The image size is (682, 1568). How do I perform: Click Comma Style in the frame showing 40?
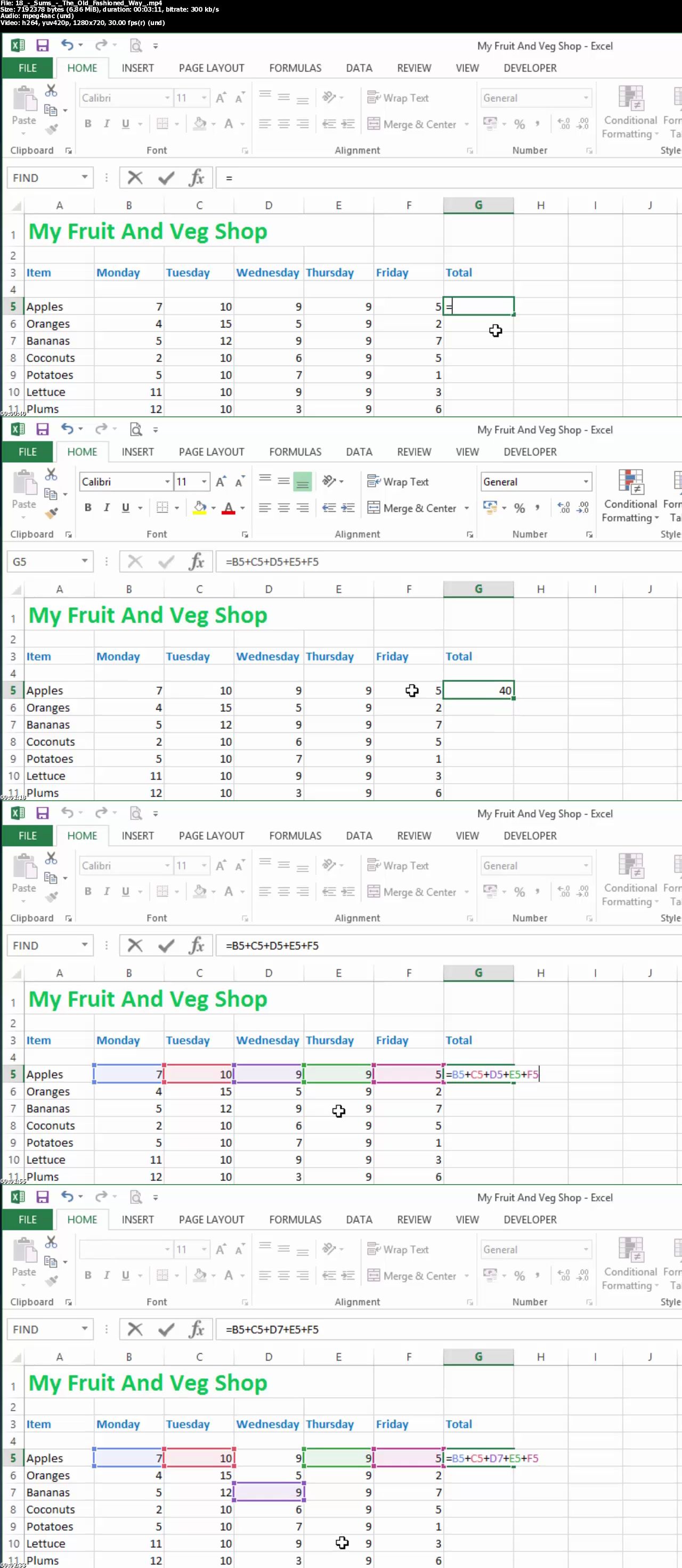coord(537,507)
